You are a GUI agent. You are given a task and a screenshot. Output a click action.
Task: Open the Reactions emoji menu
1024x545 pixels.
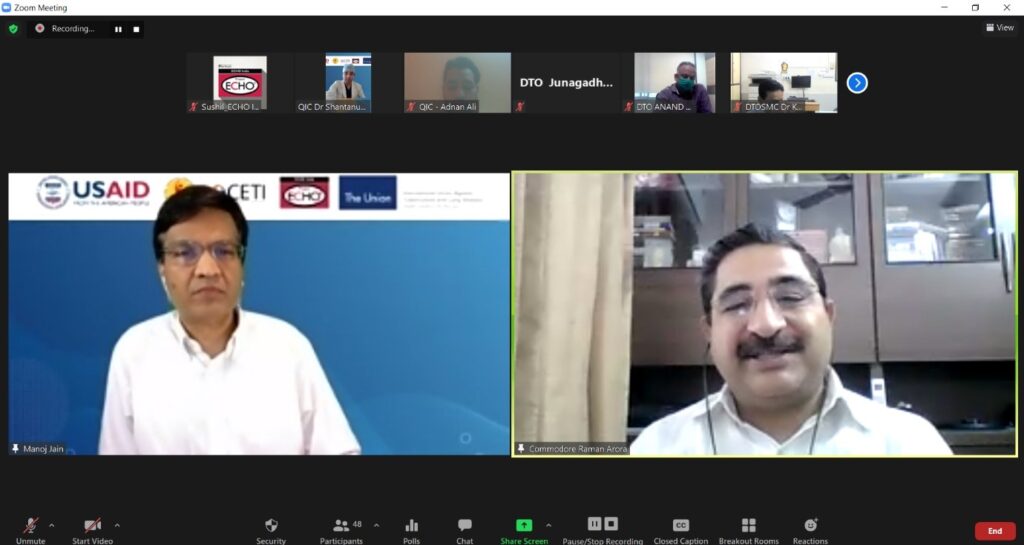click(x=810, y=529)
